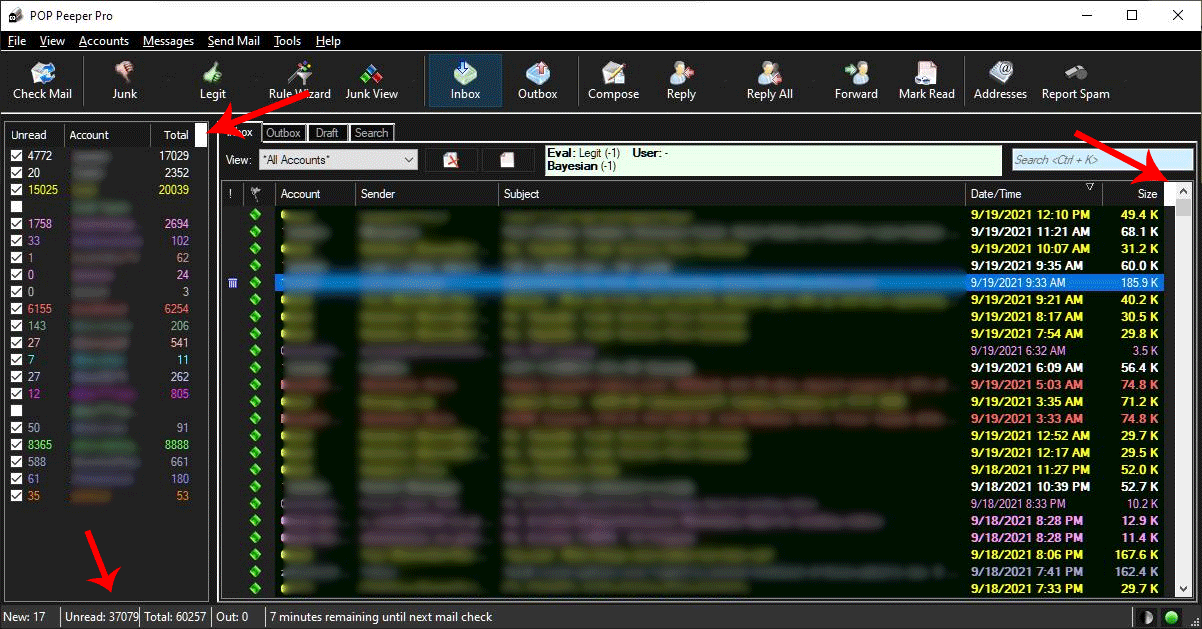
Task: Open the View menu
Action: coord(52,41)
